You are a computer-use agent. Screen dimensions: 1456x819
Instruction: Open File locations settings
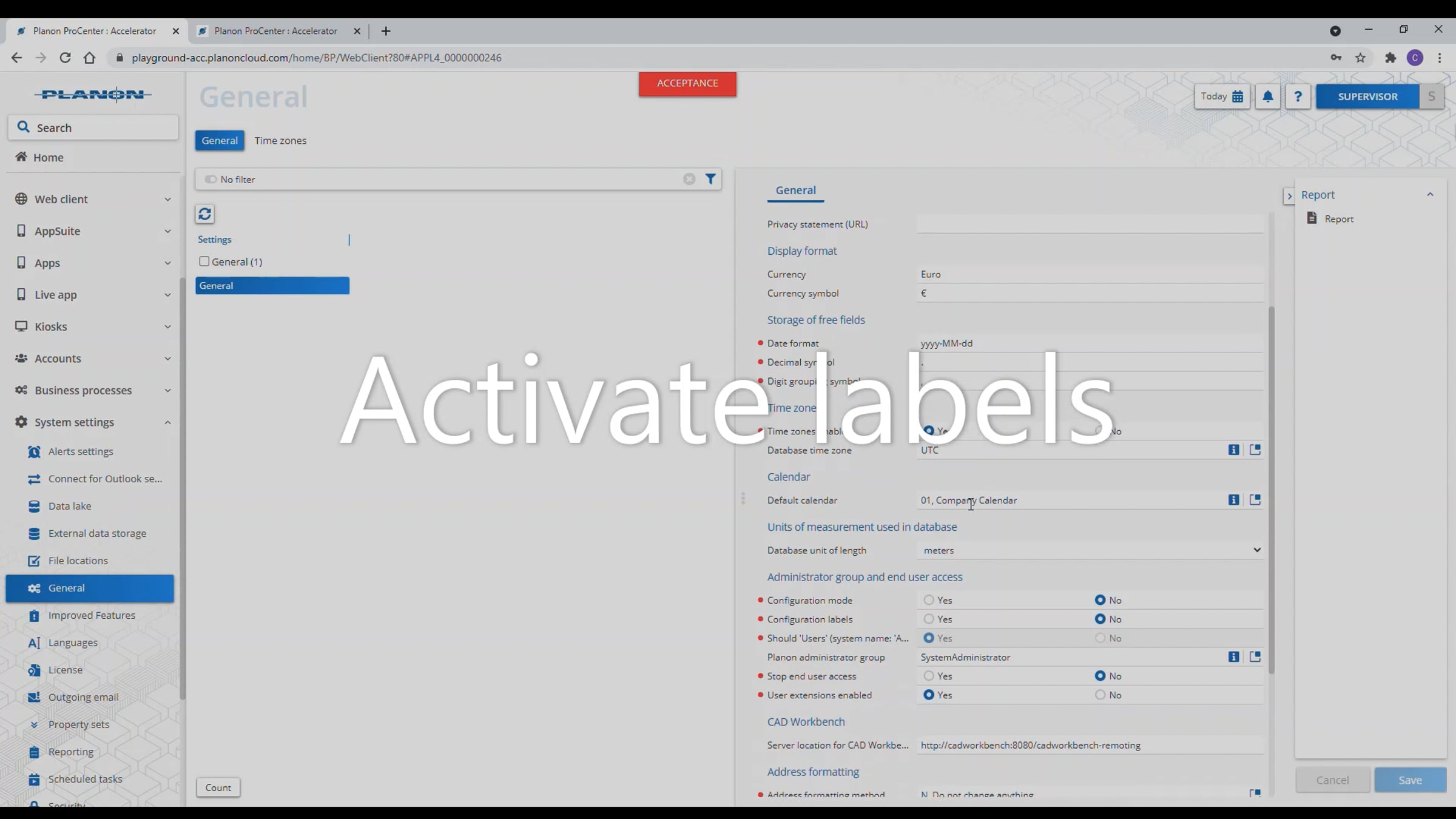click(x=78, y=561)
